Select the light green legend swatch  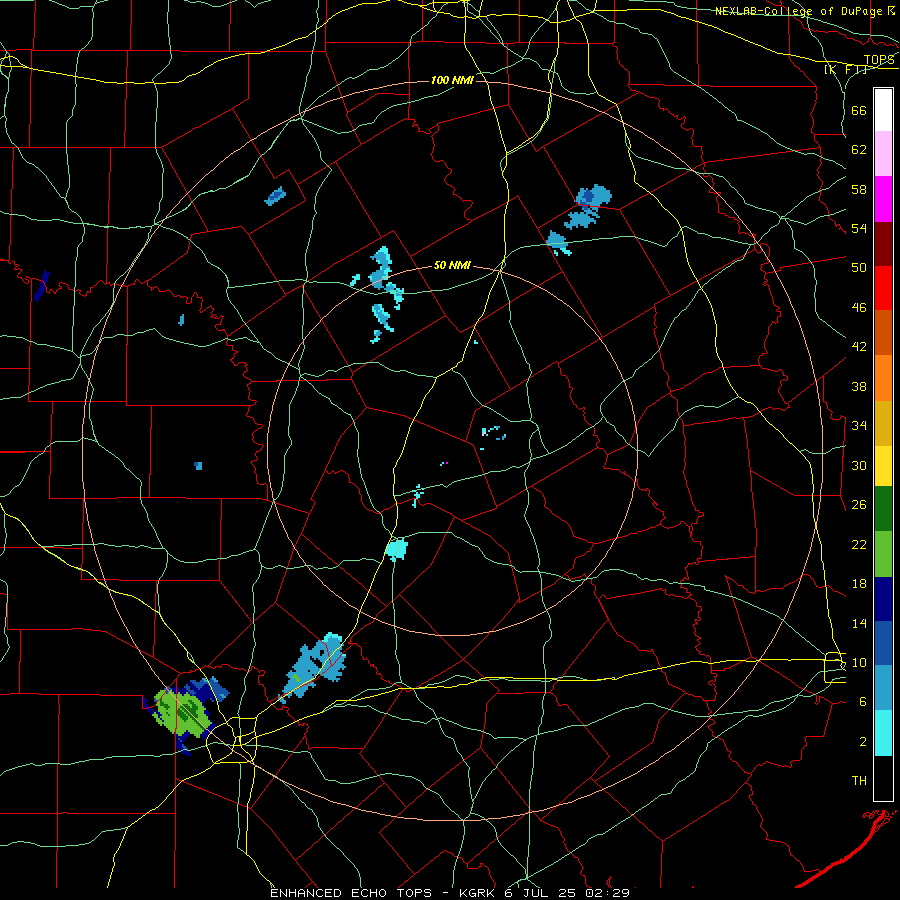point(883,554)
